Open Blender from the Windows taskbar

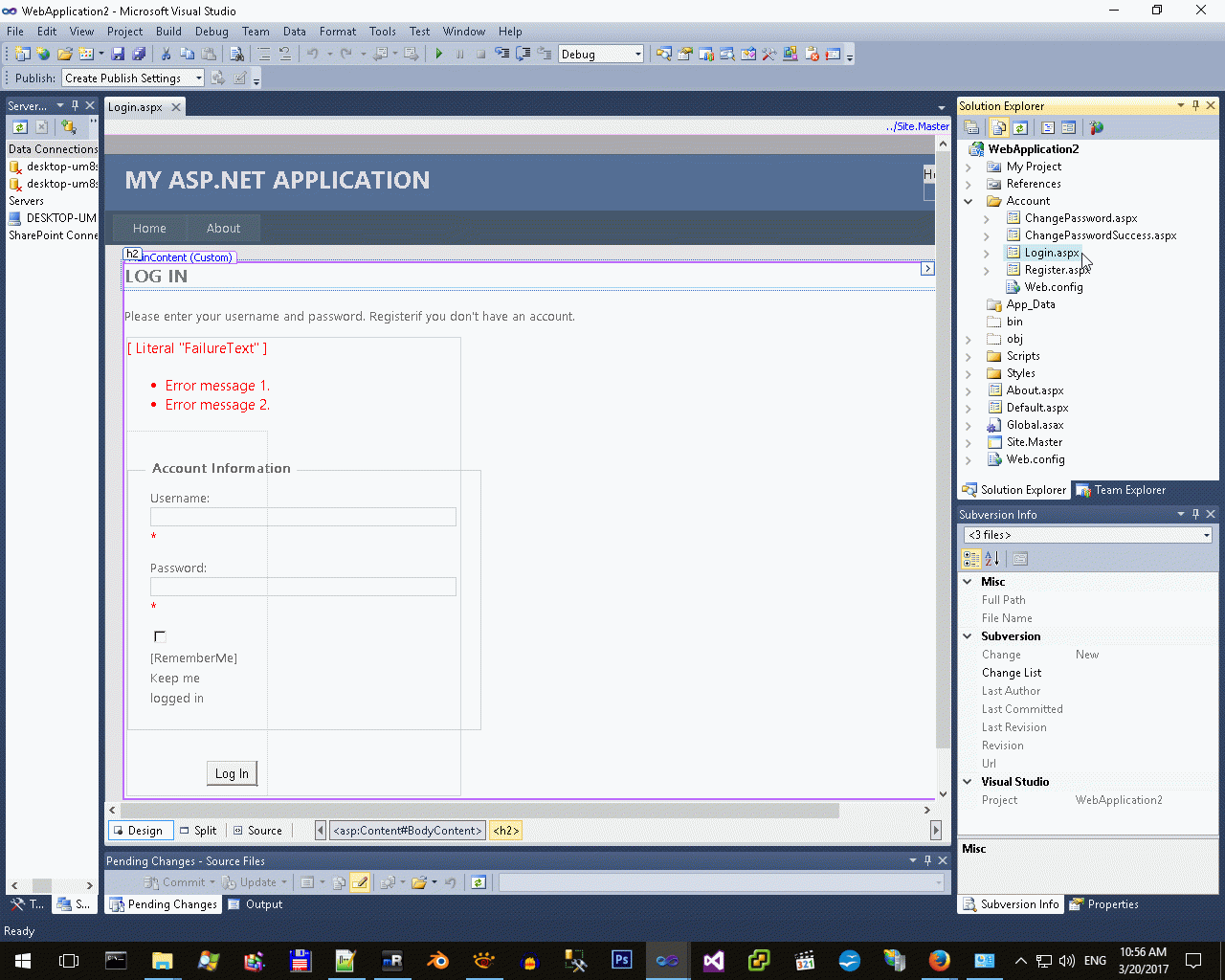coord(438,960)
